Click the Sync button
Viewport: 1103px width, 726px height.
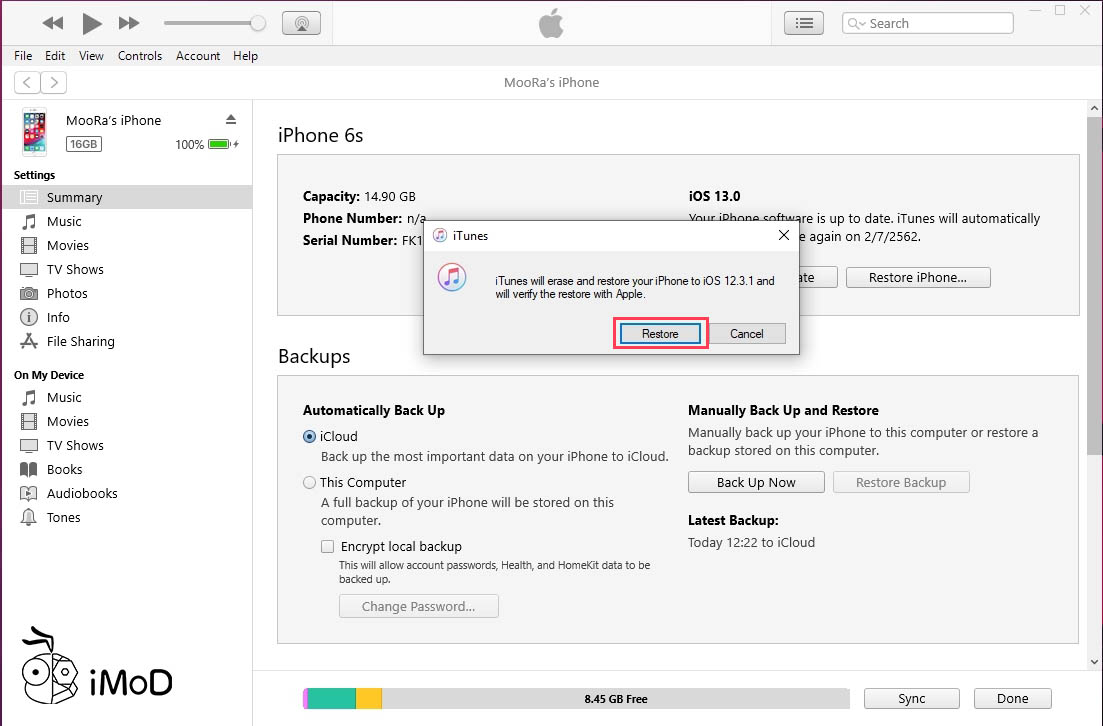point(912,699)
